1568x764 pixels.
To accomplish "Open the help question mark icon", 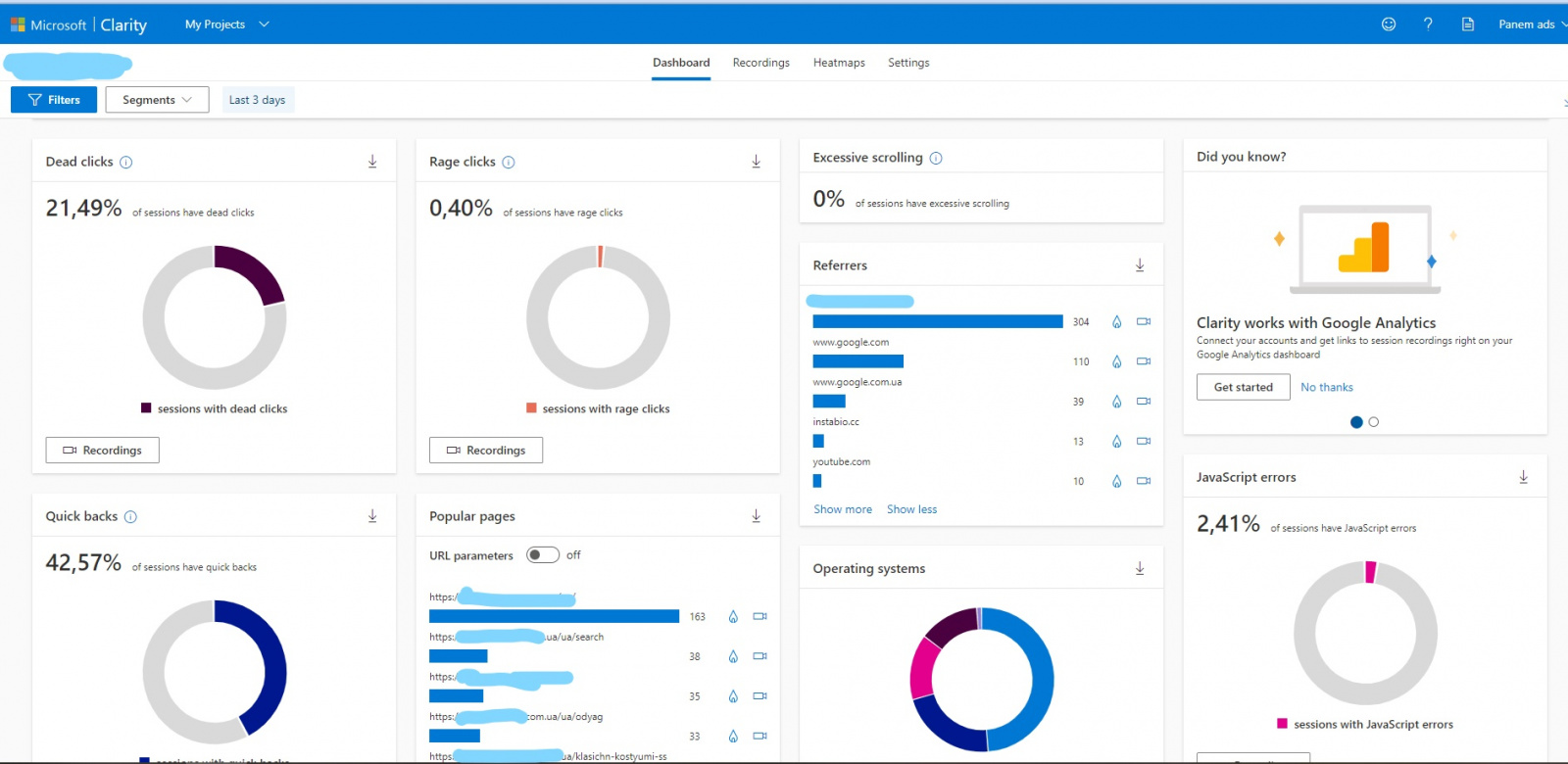I will pyautogui.click(x=1428, y=24).
